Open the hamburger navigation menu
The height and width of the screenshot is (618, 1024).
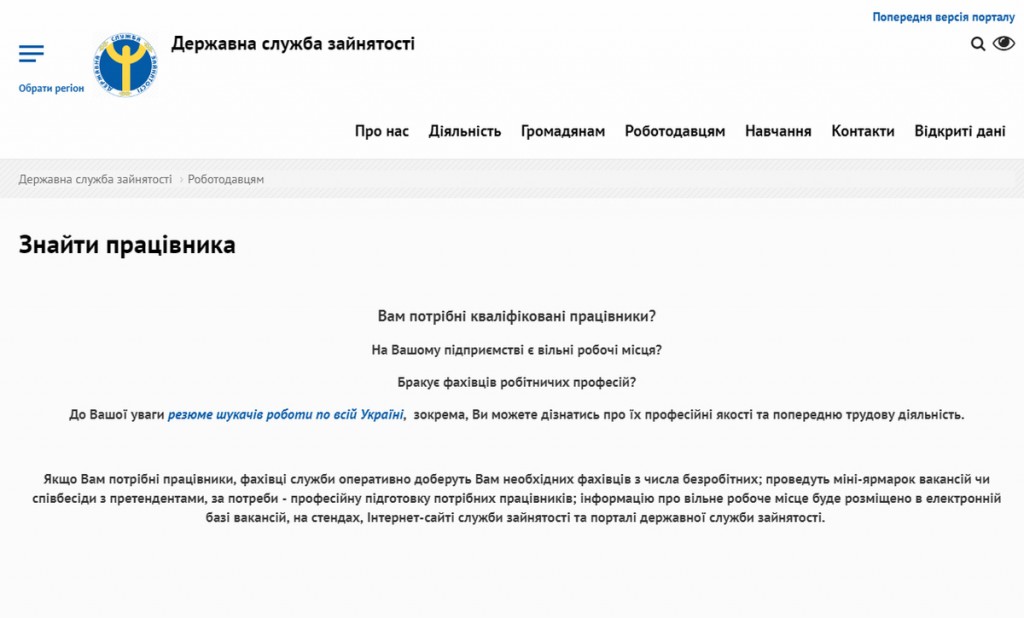tap(31, 54)
